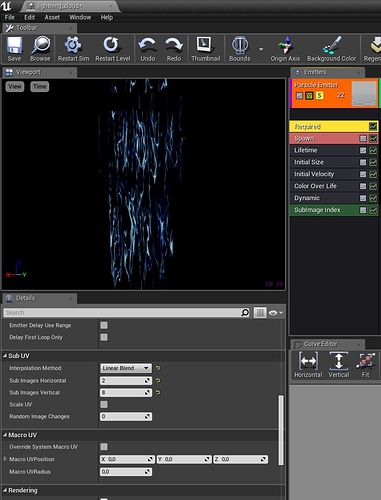381x500 pixels.
Task: Expand the Macro UVPosition property
Action: pos(5,459)
